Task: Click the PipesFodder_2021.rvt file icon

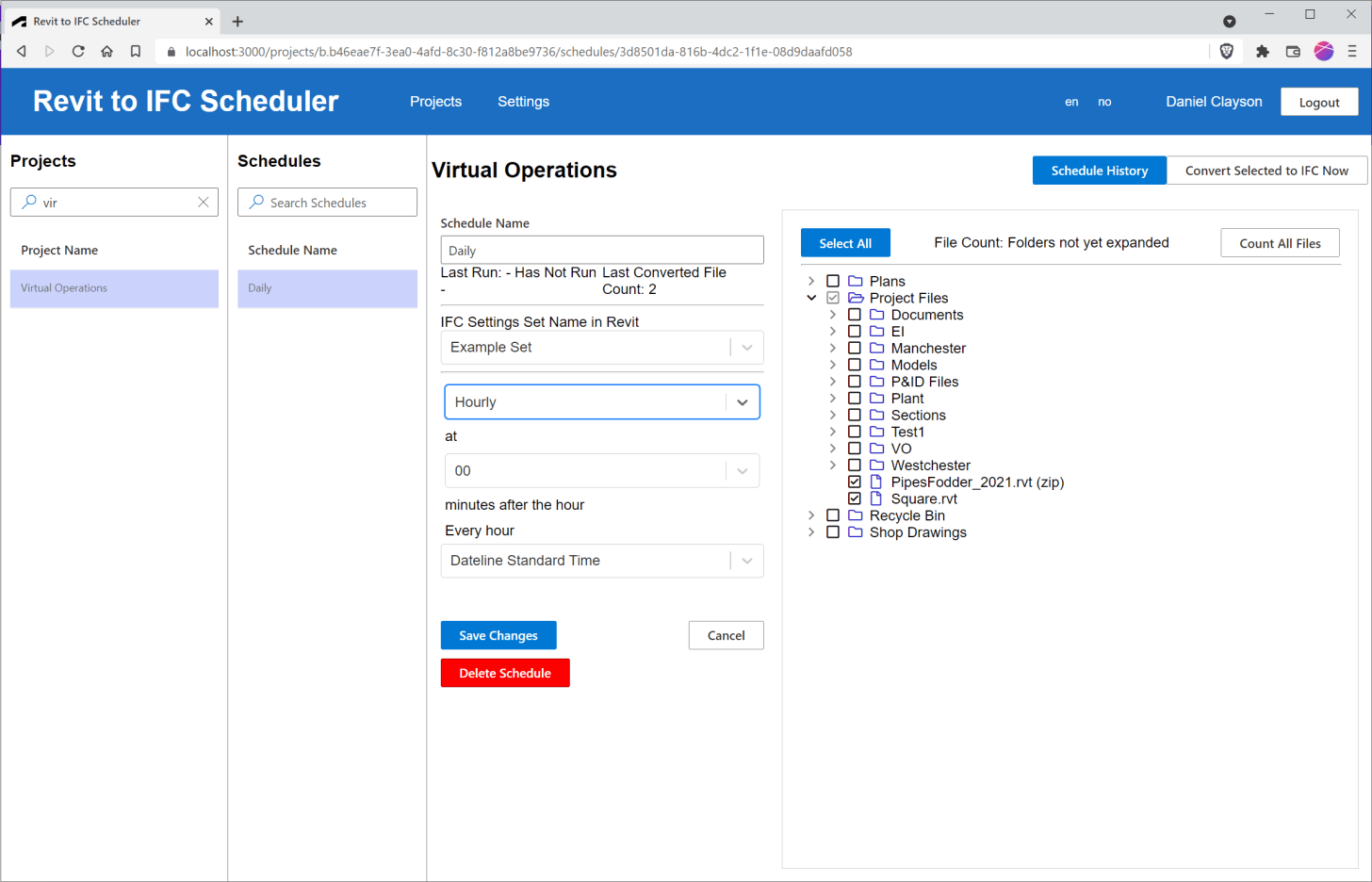Action: tap(876, 482)
